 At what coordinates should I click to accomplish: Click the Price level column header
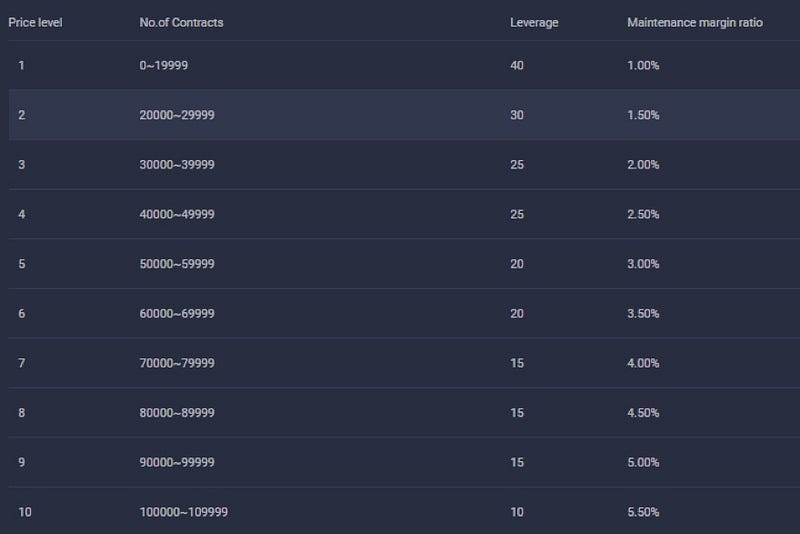35,22
